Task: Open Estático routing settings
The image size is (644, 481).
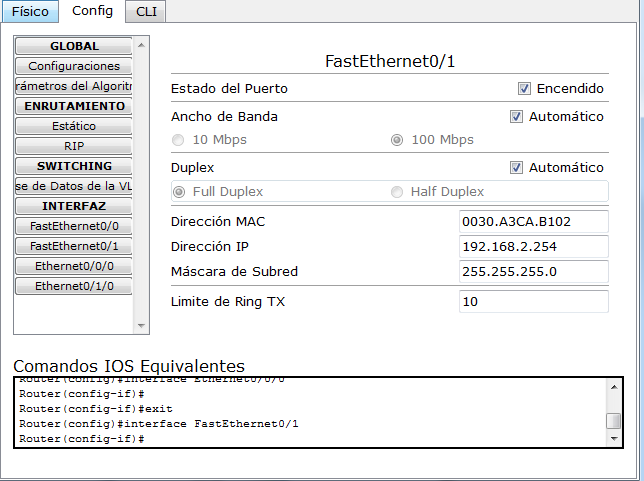Action: 74,126
